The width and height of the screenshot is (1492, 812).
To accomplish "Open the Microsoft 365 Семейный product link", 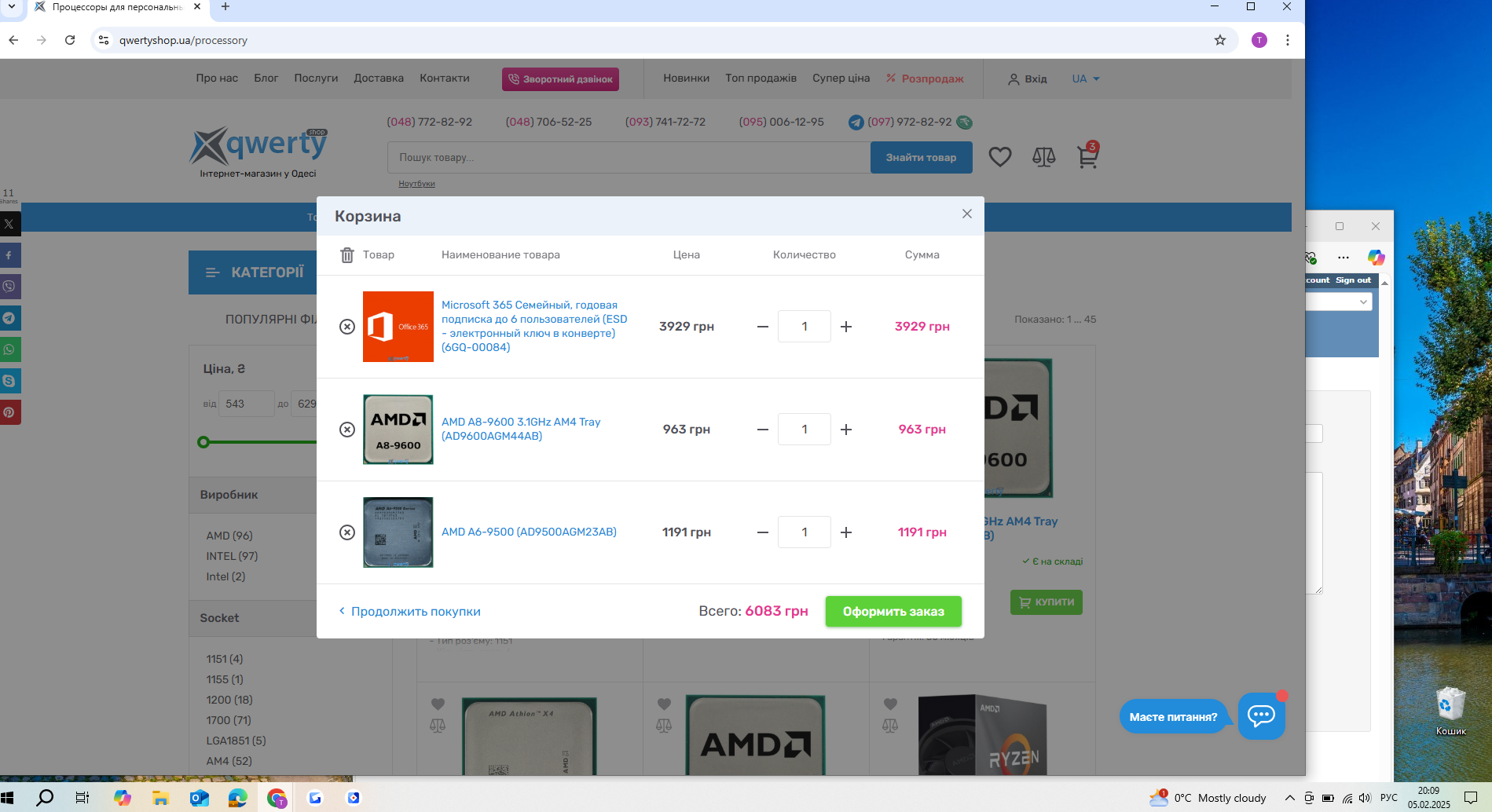I will pyautogui.click(x=534, y=326).
